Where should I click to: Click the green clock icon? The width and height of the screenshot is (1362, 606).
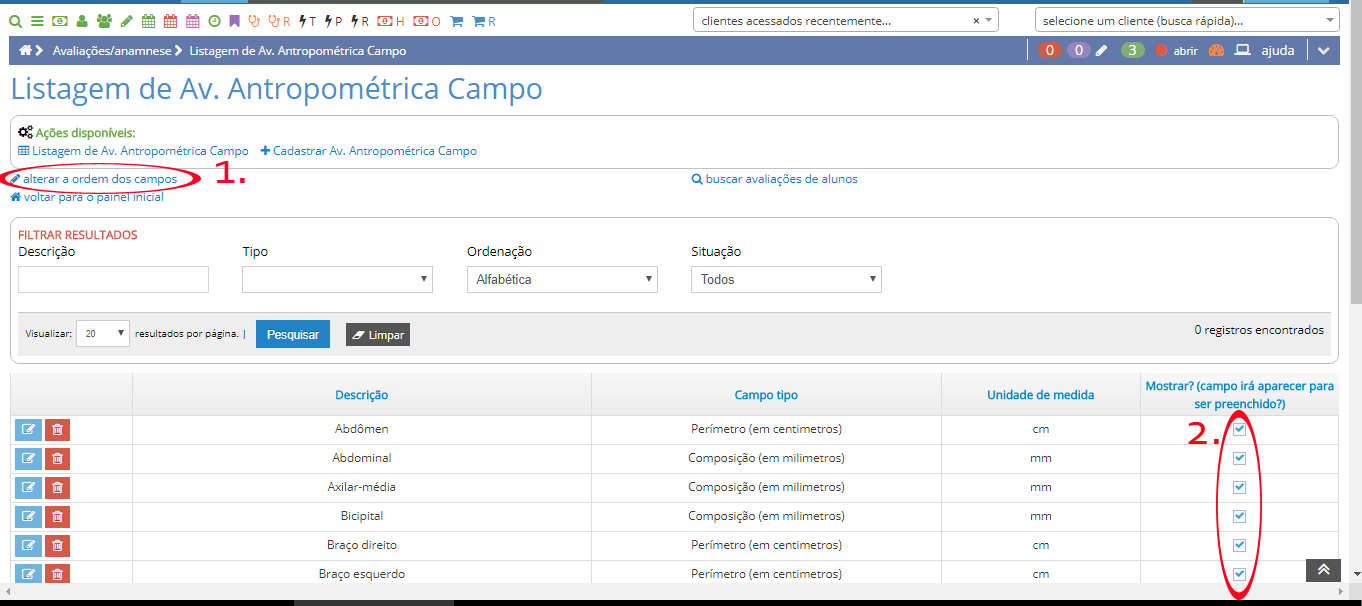[x=213, y=21]
